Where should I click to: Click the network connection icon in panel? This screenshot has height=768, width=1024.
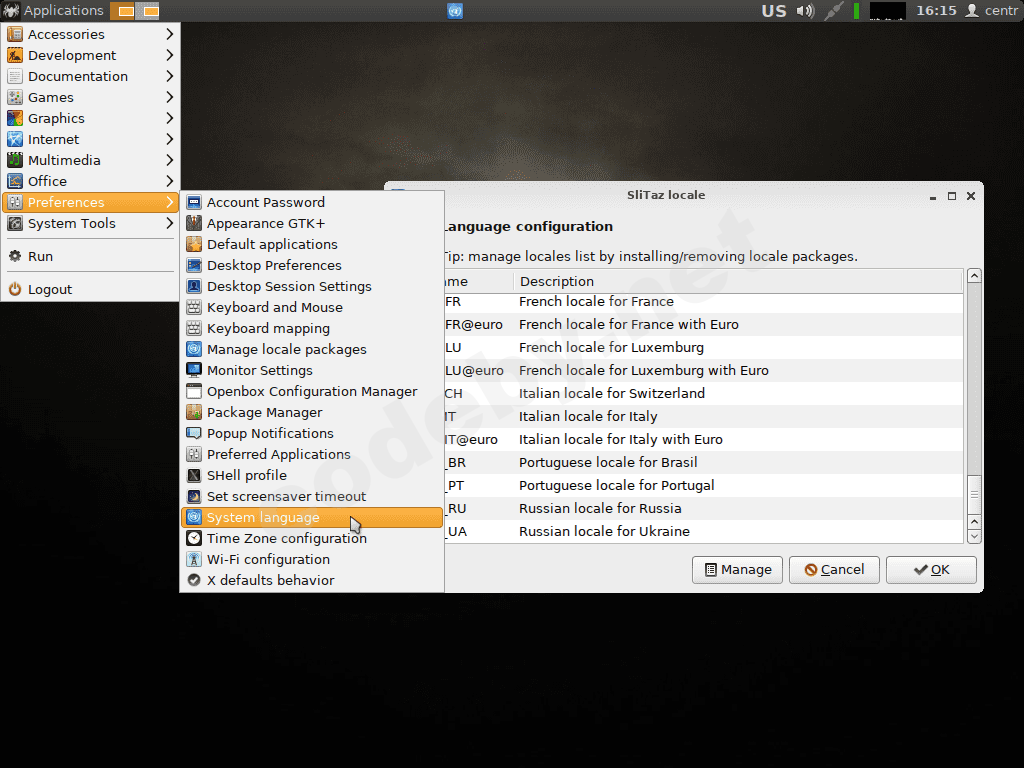click(x=833, y=10)
